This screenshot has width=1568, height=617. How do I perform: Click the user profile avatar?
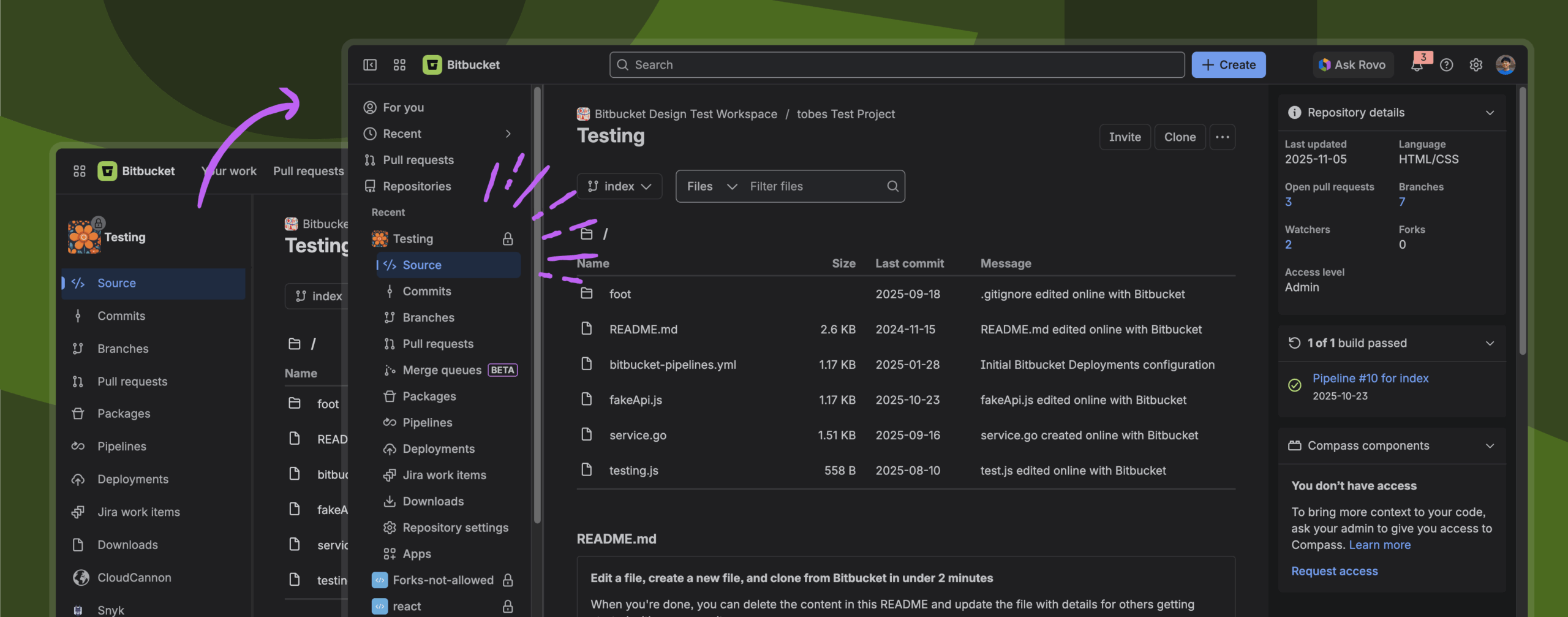click(1505, 65)
